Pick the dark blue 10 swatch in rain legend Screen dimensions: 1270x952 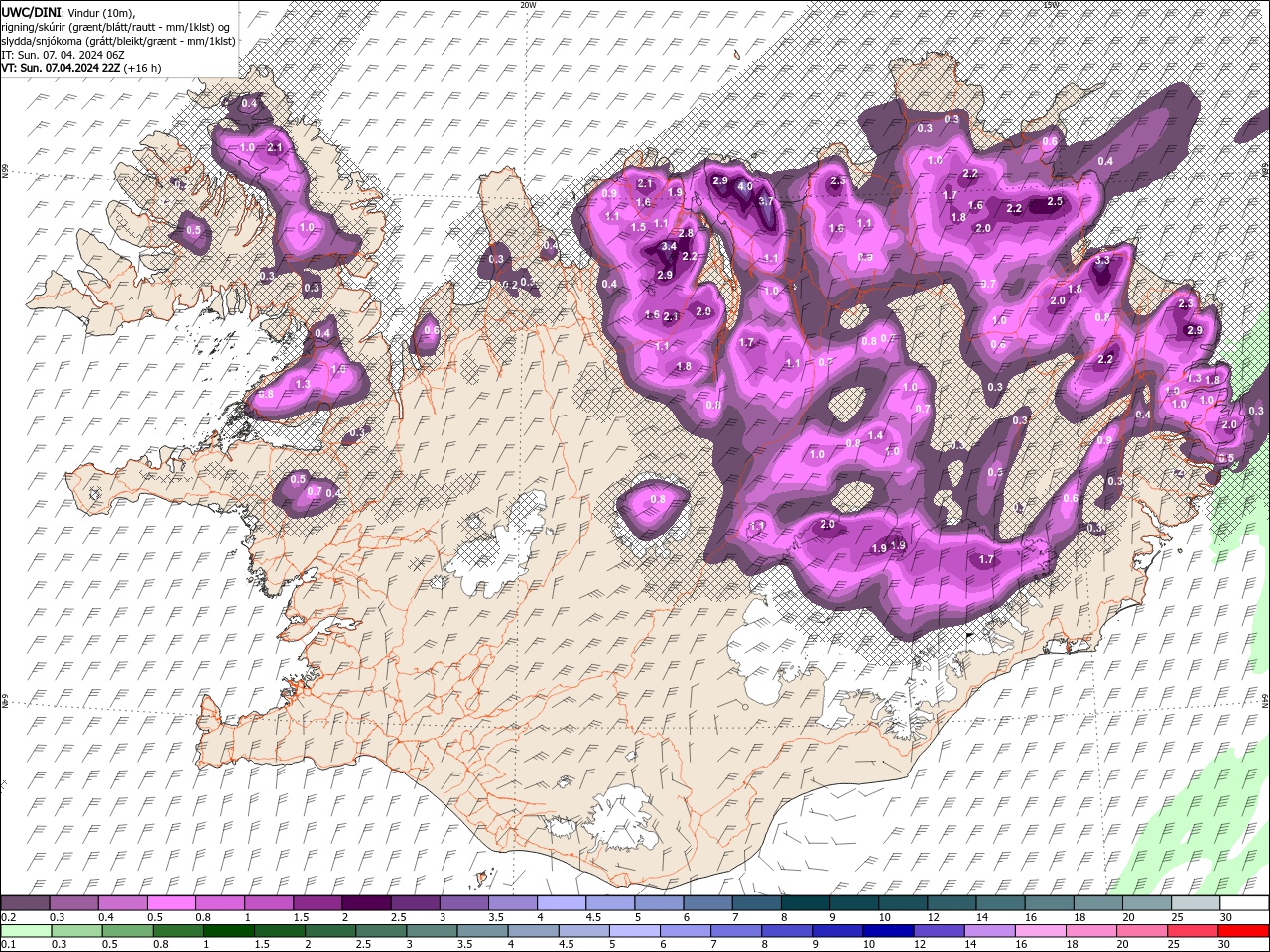(x=888, y=931)
